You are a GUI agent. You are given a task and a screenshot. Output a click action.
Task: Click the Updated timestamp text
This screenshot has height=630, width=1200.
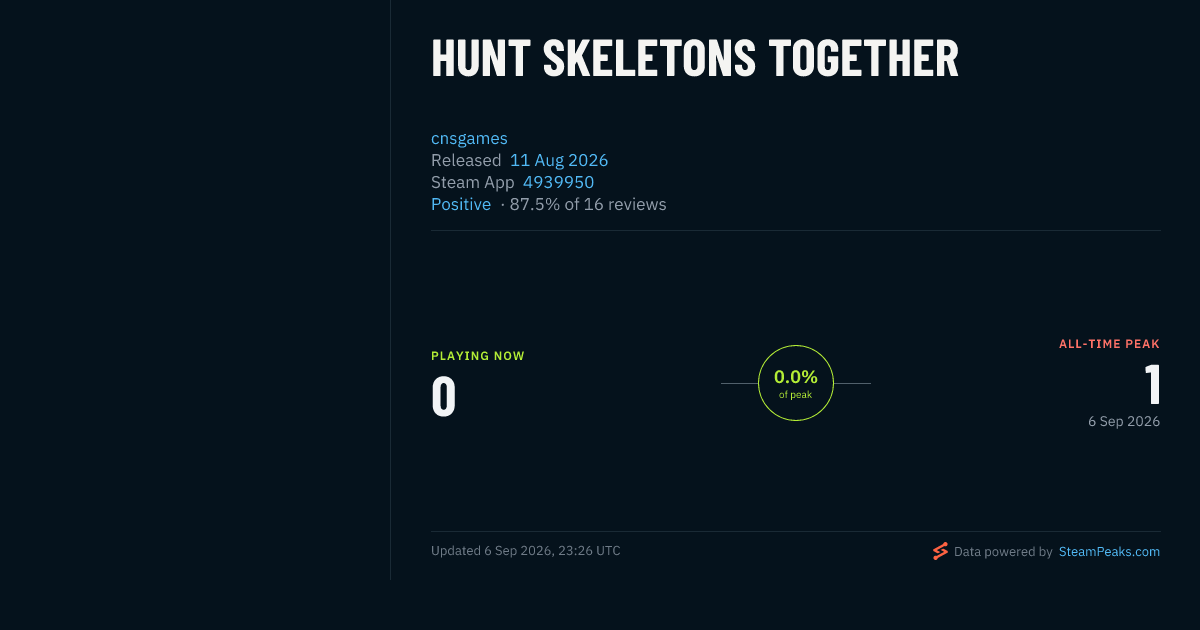coord(526,551)
